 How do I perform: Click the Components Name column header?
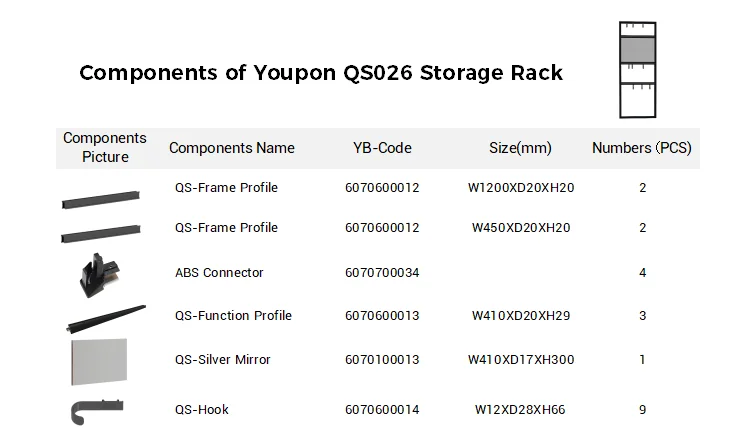(x=232, y=148)
